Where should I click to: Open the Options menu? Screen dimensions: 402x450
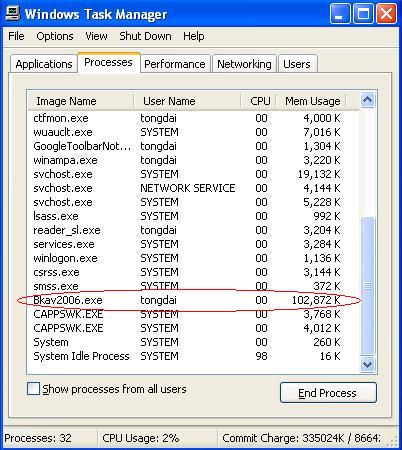[x=55, y=36]
